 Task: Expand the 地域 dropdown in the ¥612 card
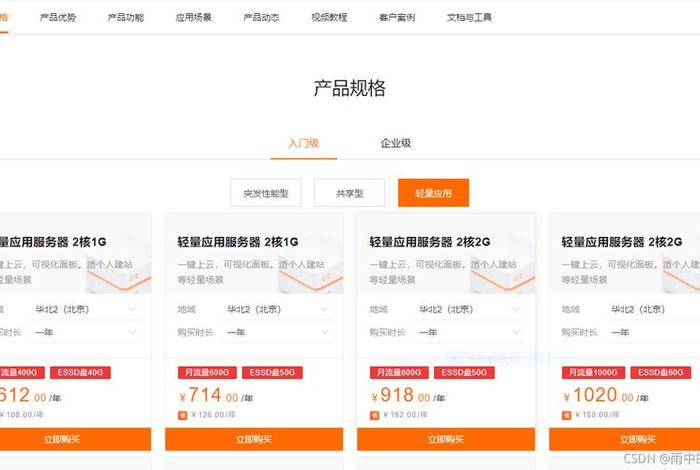click(87, 309)
